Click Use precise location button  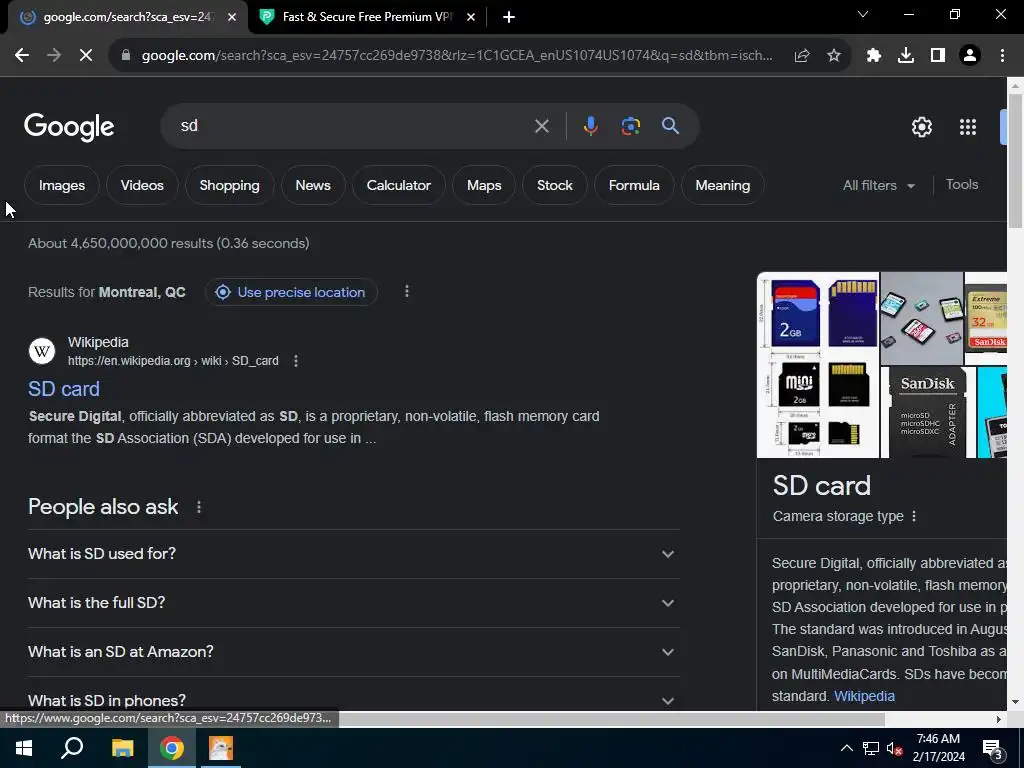click(x=291, y=292)
